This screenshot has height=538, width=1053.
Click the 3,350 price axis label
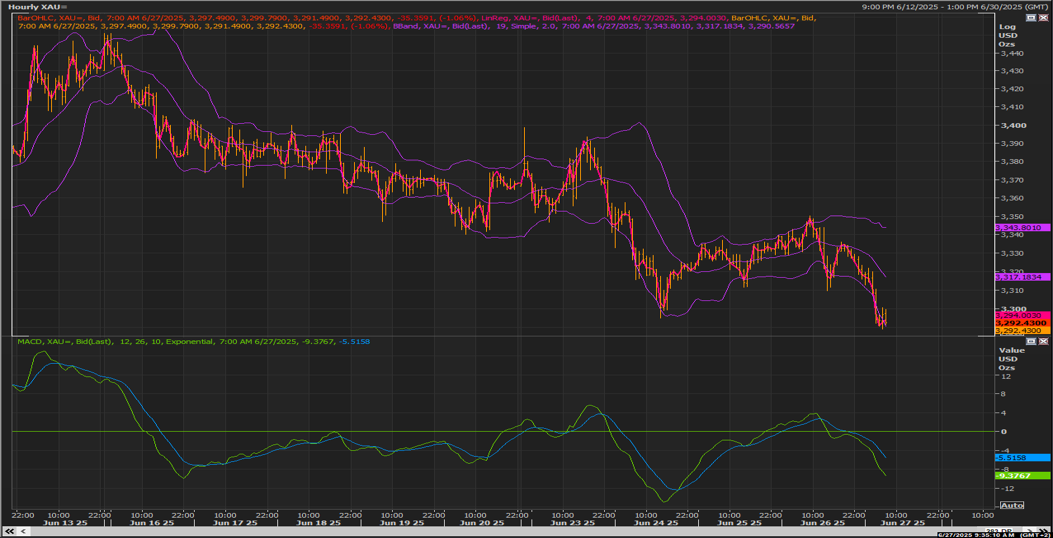tap(1011, 217)
